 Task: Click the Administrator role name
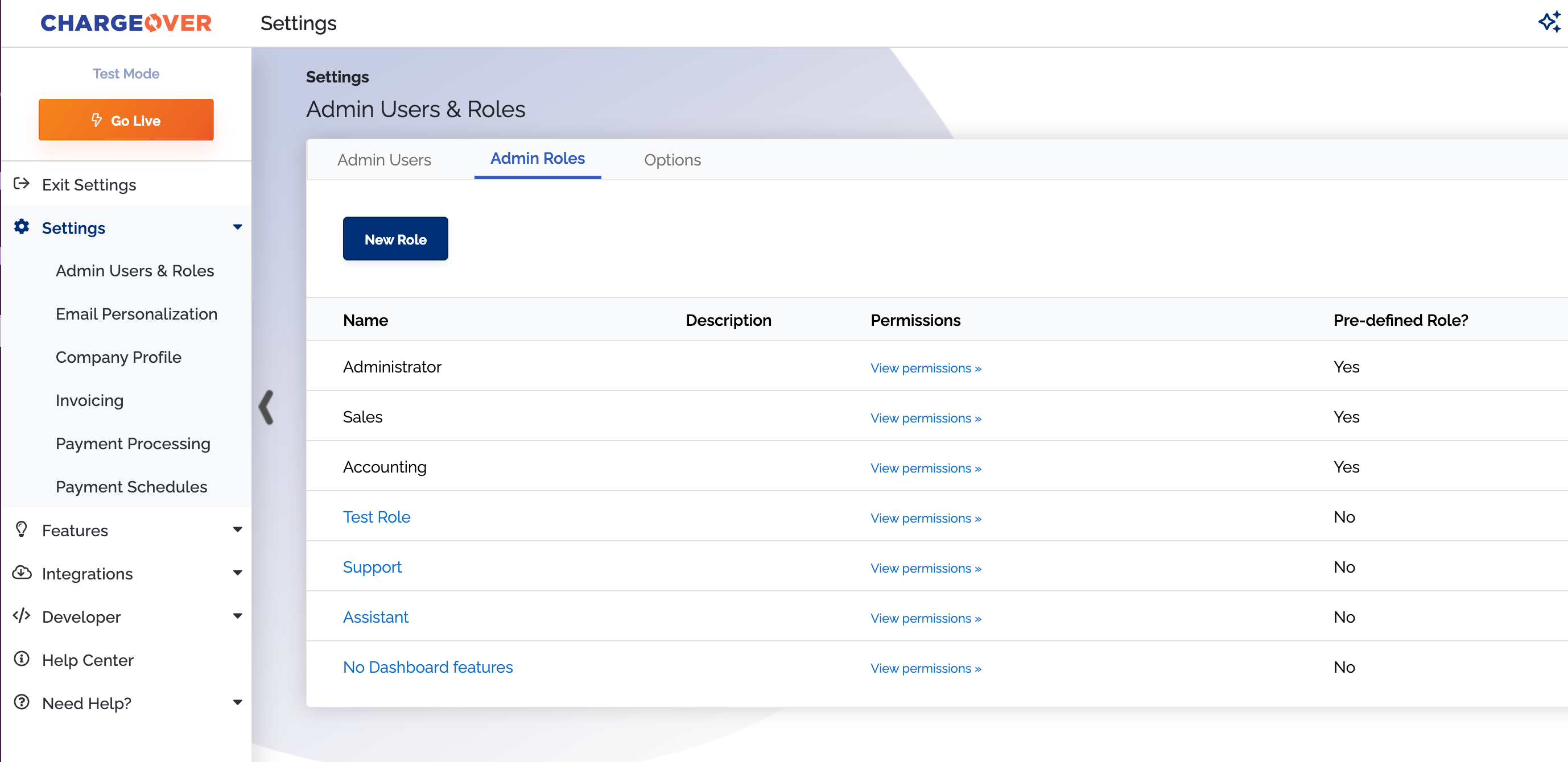(x=392, y=367)
